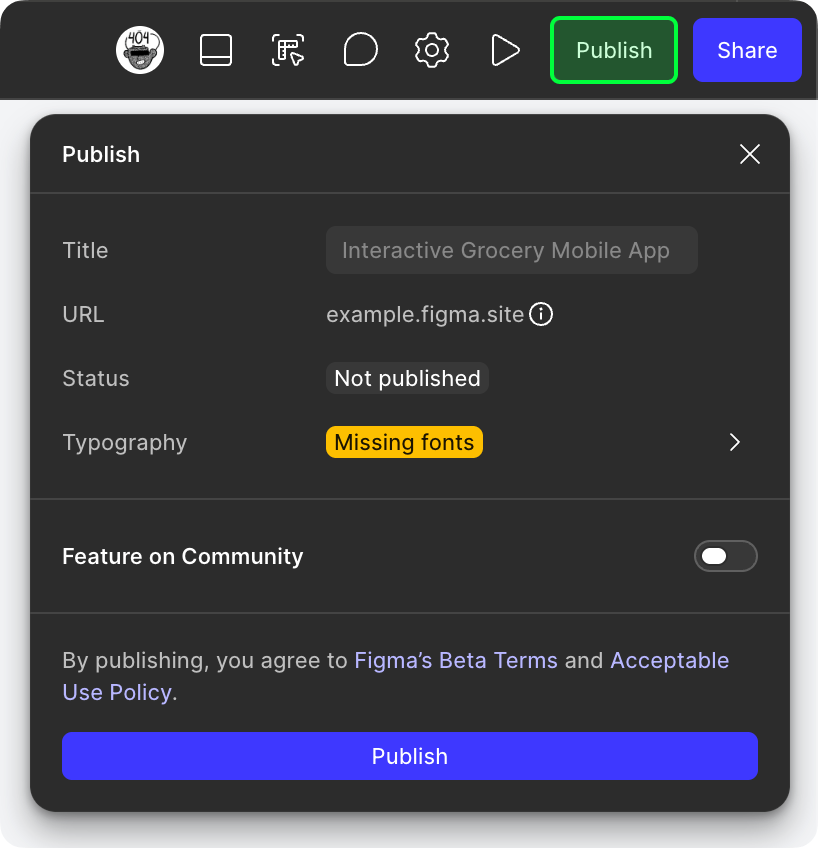The width and height of the screenshot is (818, 848).
Task: Click the Missing fonts warning badge
Action: tap(404, 442)
